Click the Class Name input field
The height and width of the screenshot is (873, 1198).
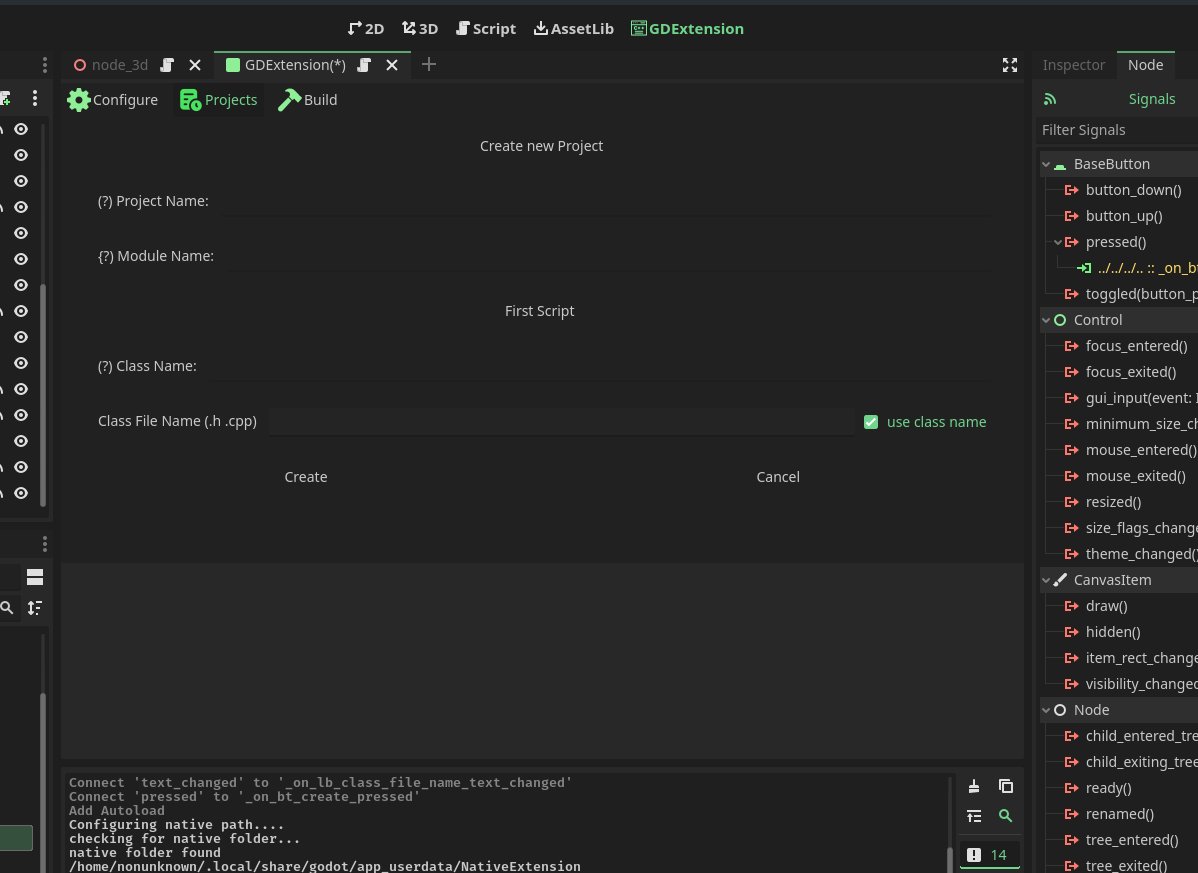598,367
